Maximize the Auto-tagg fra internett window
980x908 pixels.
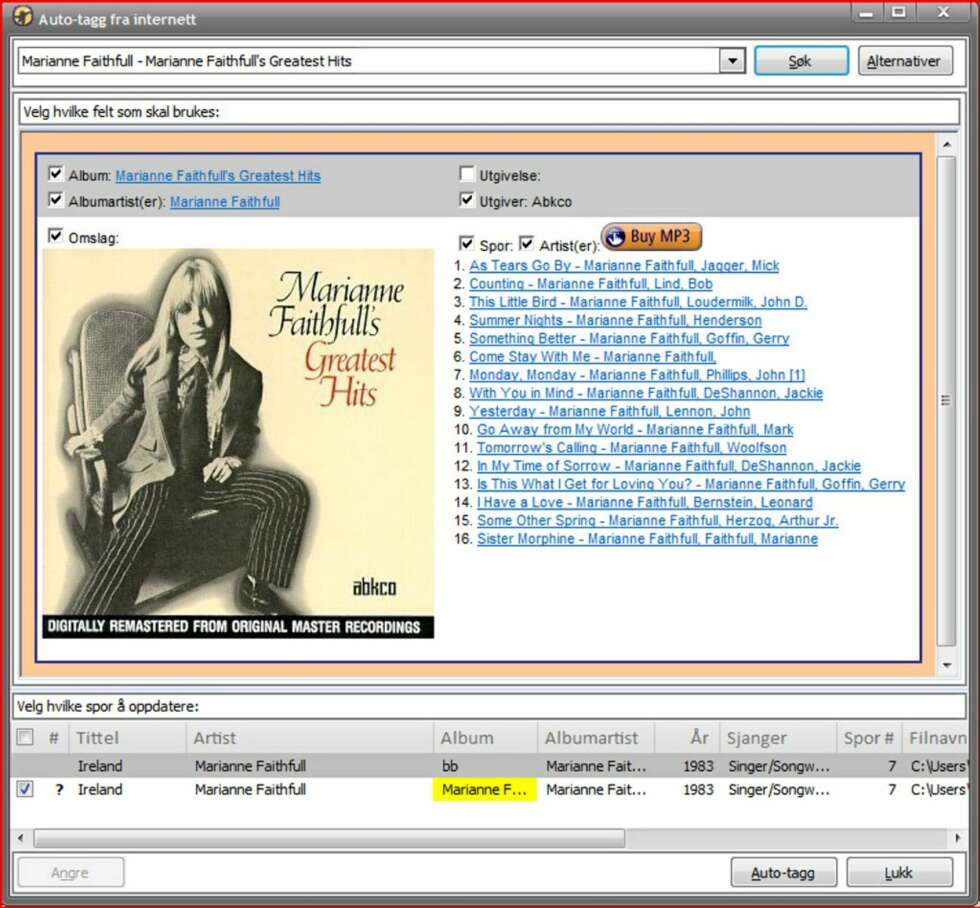(898, 12)
